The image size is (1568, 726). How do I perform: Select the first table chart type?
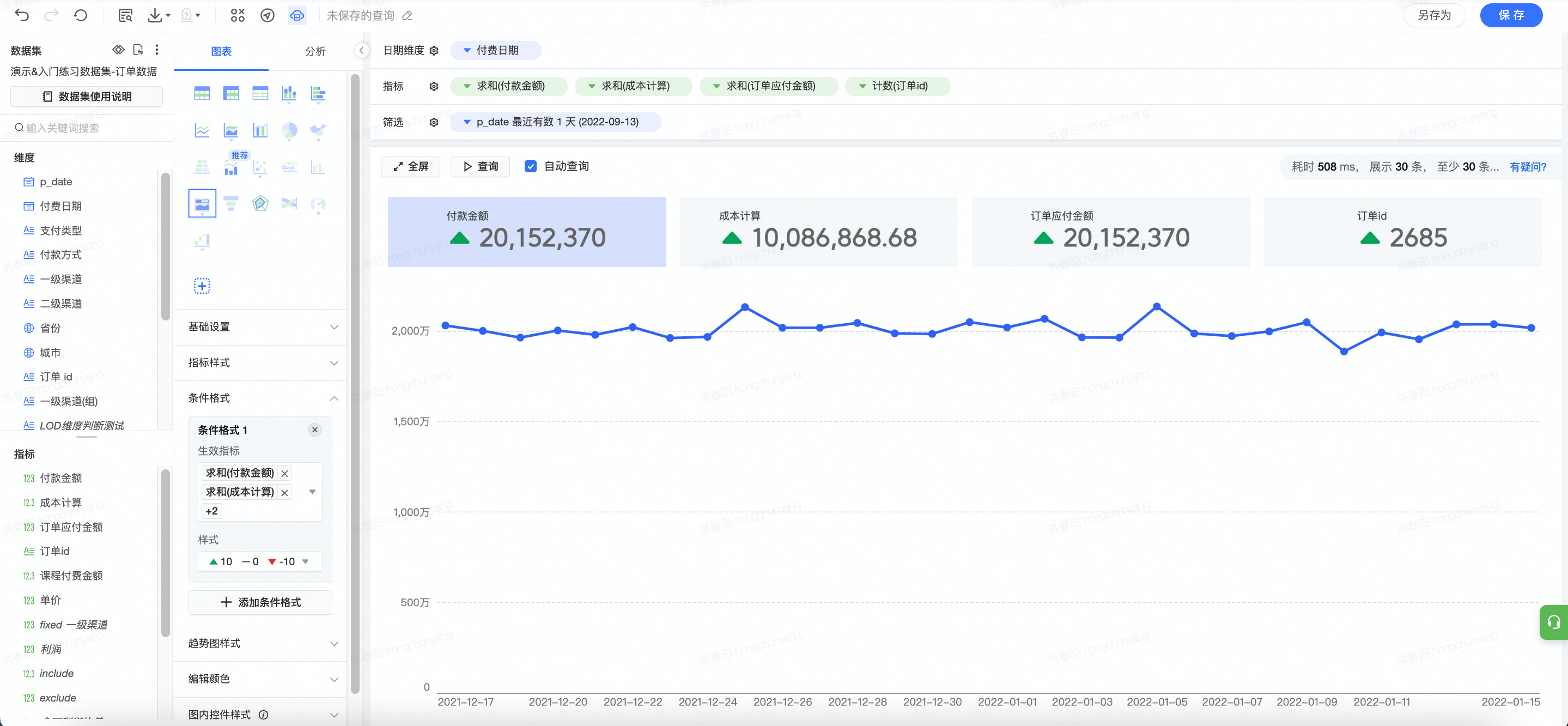(202, 93)
